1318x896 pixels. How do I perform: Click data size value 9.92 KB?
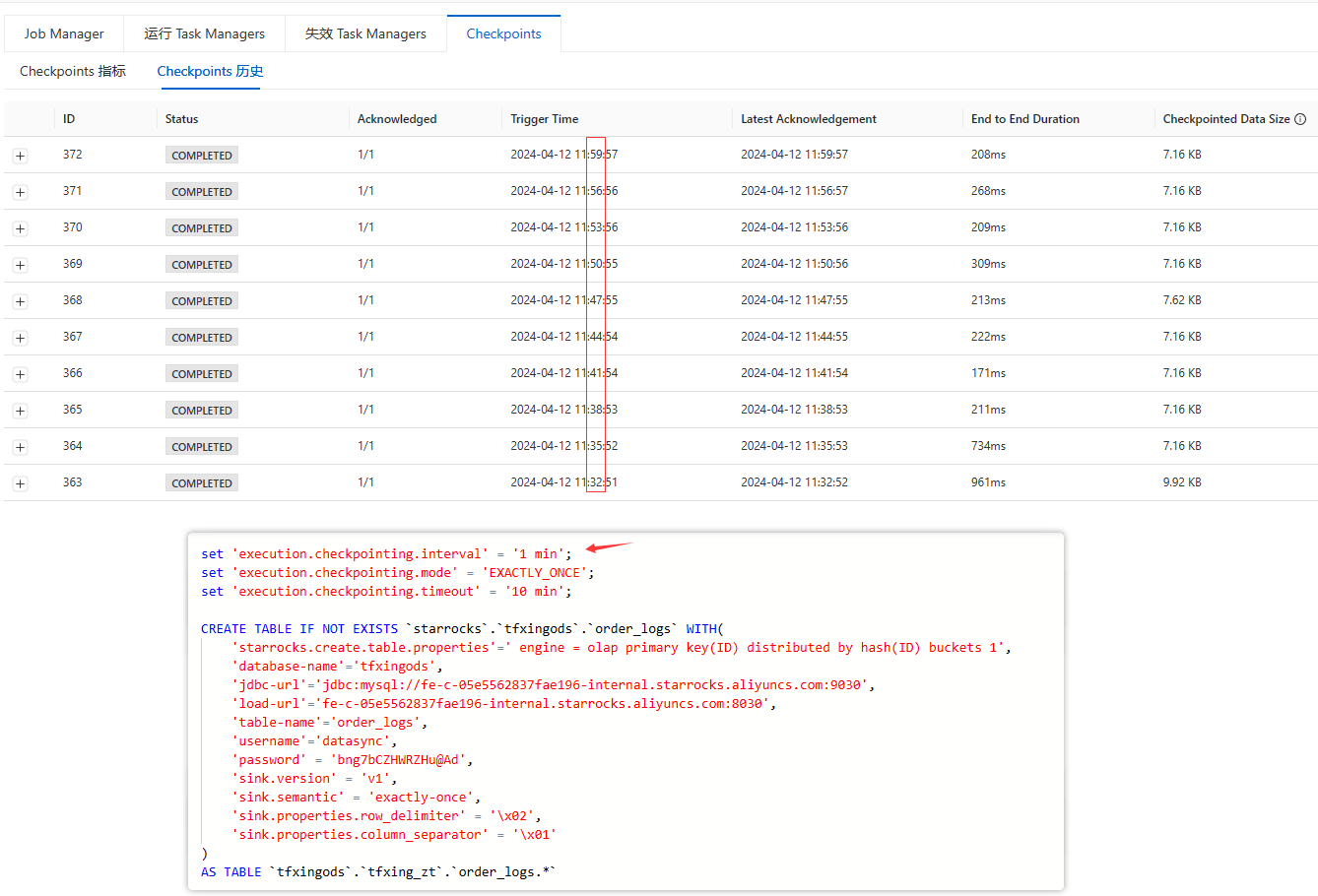[1182, 482]
